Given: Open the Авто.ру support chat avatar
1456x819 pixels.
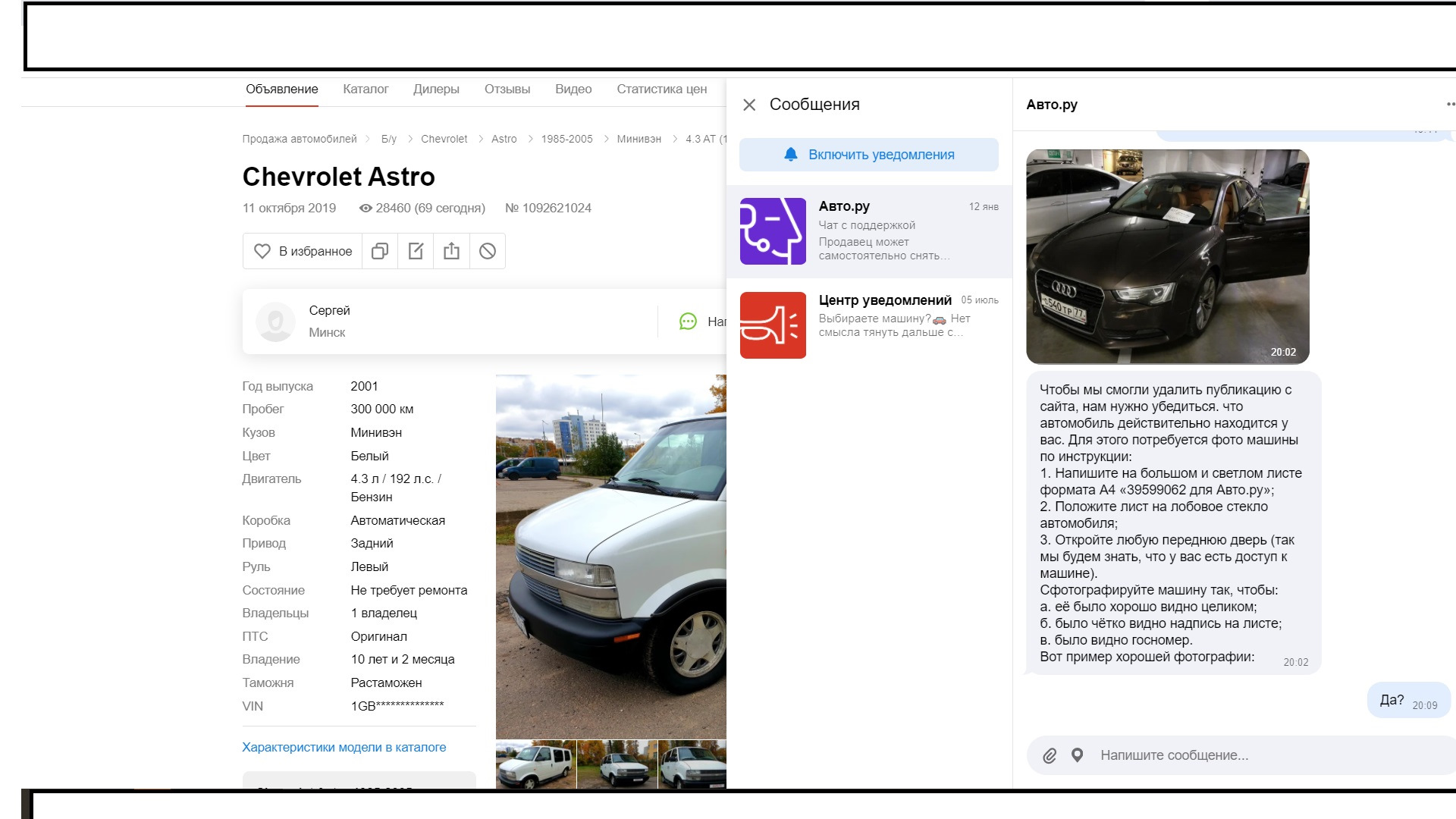Looking at the screenshot, I should pyautogui.click(x=773, y=231).
